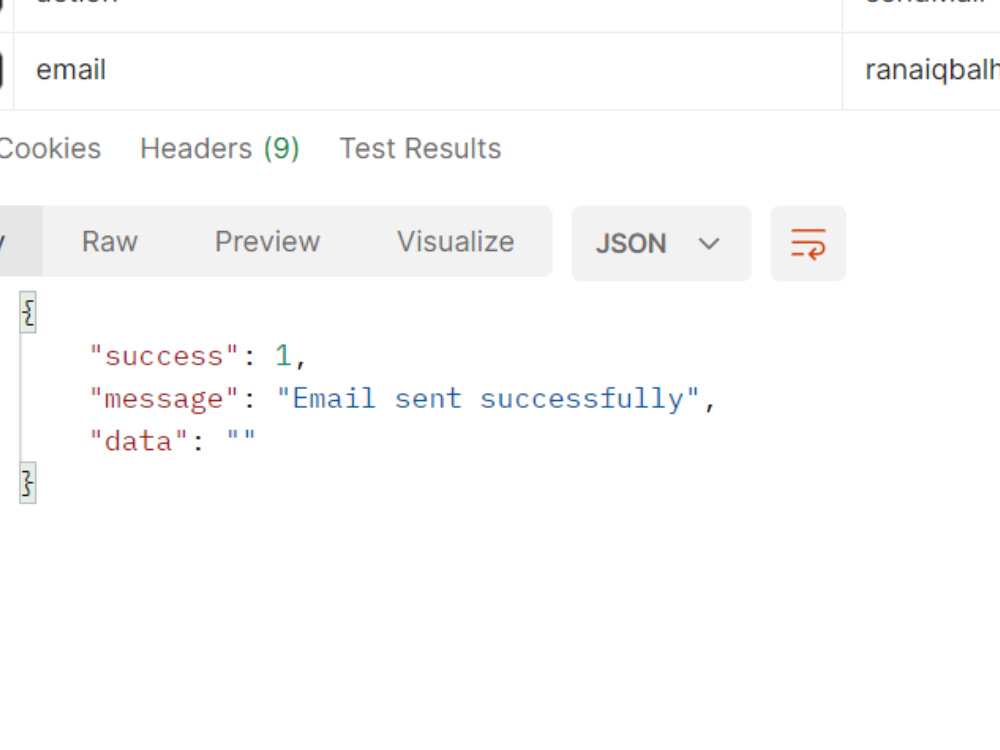Image resolution: width=1000 pixels, height=750 pixels.
Task: Select the "success" key in response
Action: [x=164, y=357]
